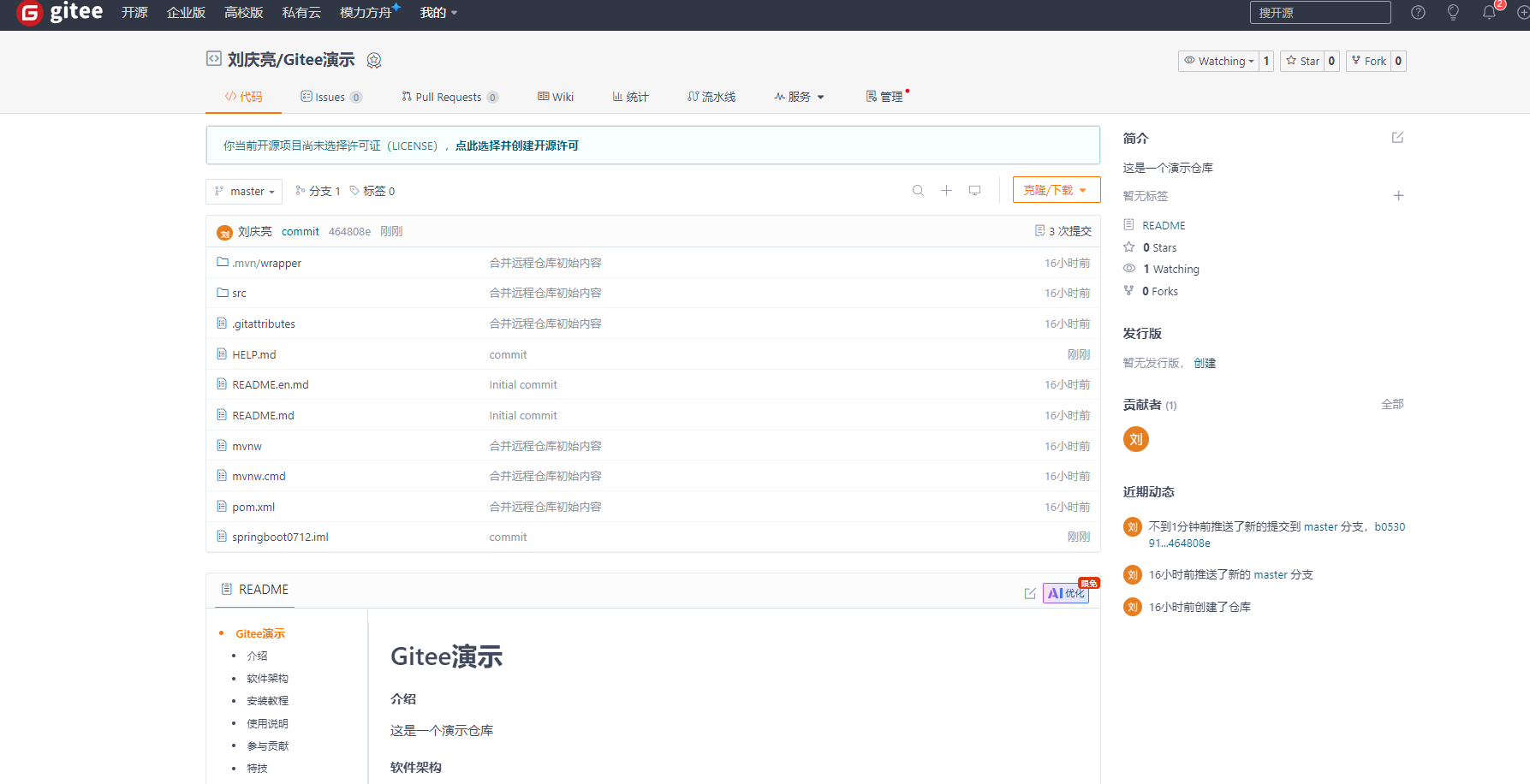The image size is (1530, 784).
Task: Open 标签 0 tags link
Action: [372, 191]
